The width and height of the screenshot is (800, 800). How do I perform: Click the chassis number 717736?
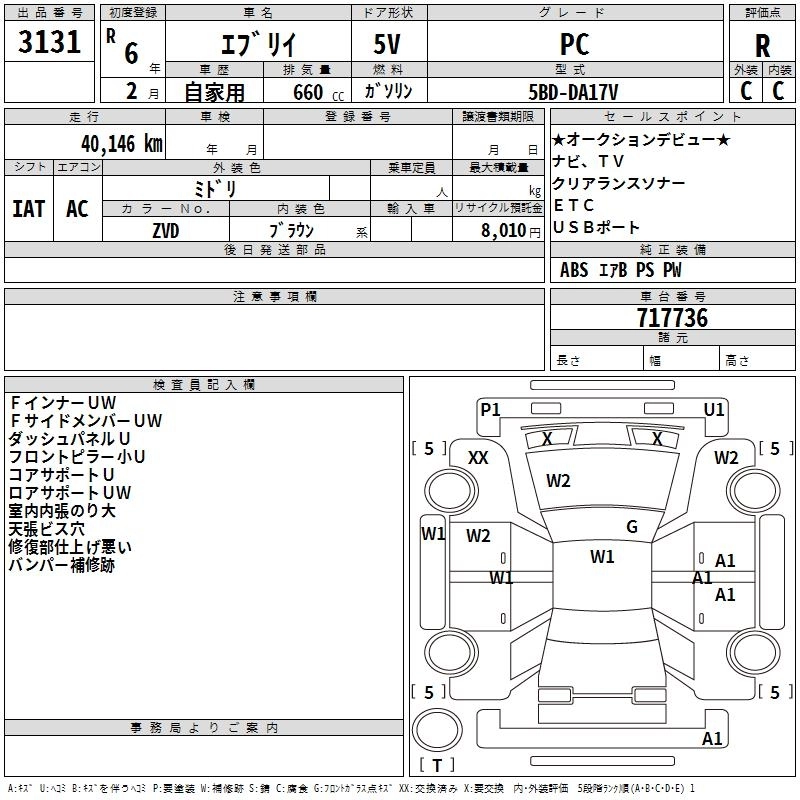(672, 318)
